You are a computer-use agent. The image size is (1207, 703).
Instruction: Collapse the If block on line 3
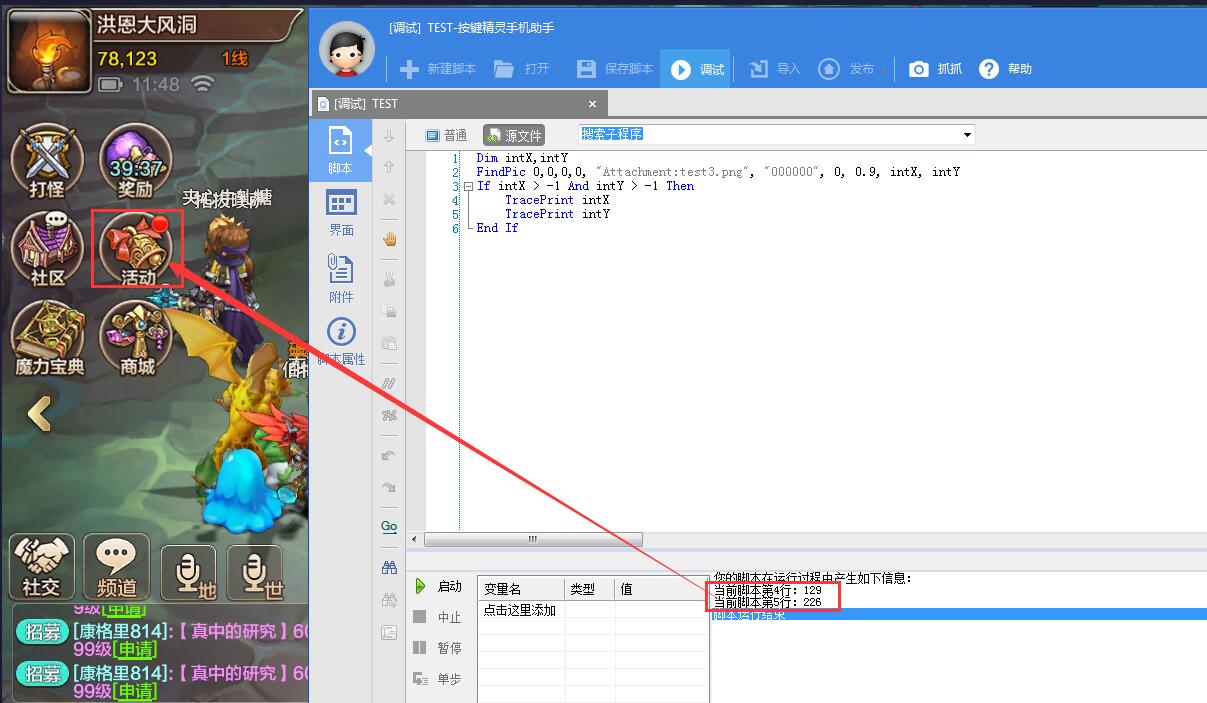467,186
